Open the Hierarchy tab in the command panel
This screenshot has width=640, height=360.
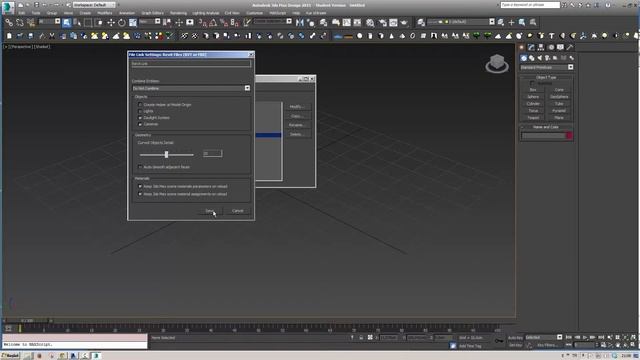(x=541, y=47)
